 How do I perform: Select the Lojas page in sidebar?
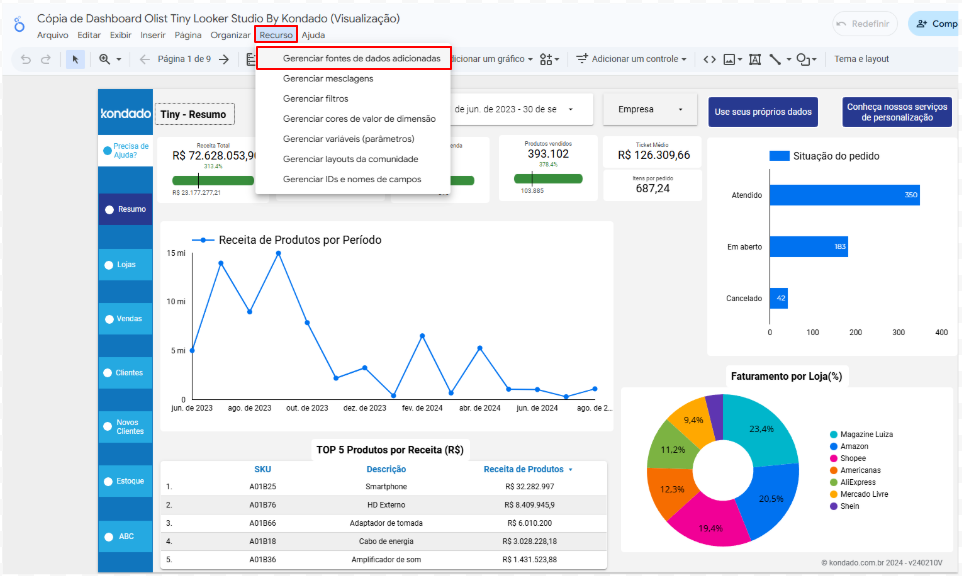point(125,264)
